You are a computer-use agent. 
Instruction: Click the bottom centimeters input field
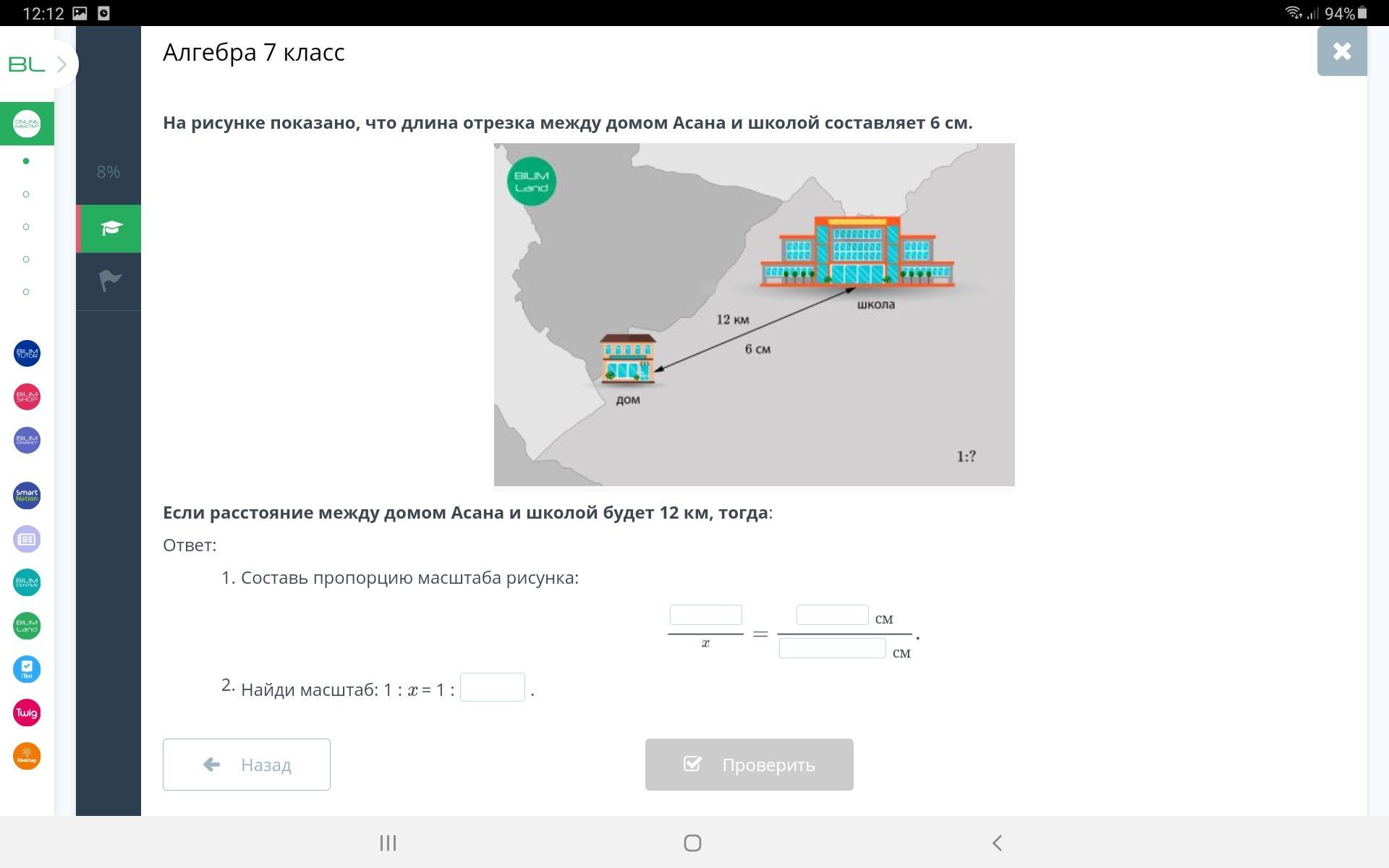pyautogui.click(x=832, y=648)
